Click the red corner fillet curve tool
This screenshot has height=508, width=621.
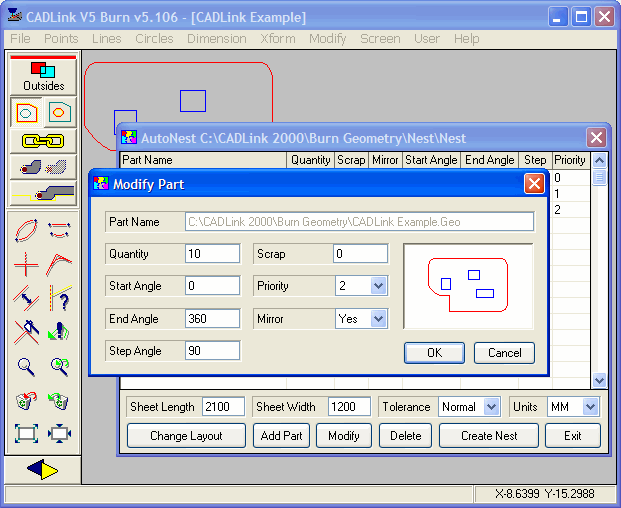click(59, 264)
